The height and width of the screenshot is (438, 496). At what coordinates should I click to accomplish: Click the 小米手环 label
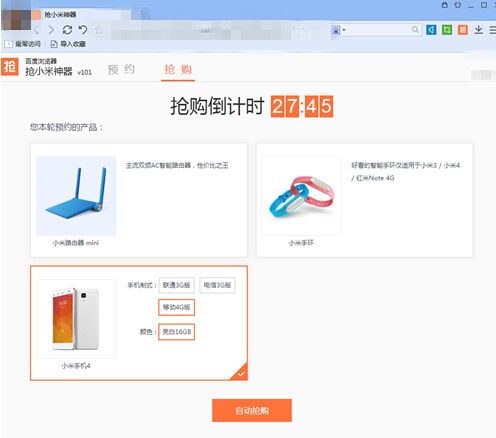(301, 243)
